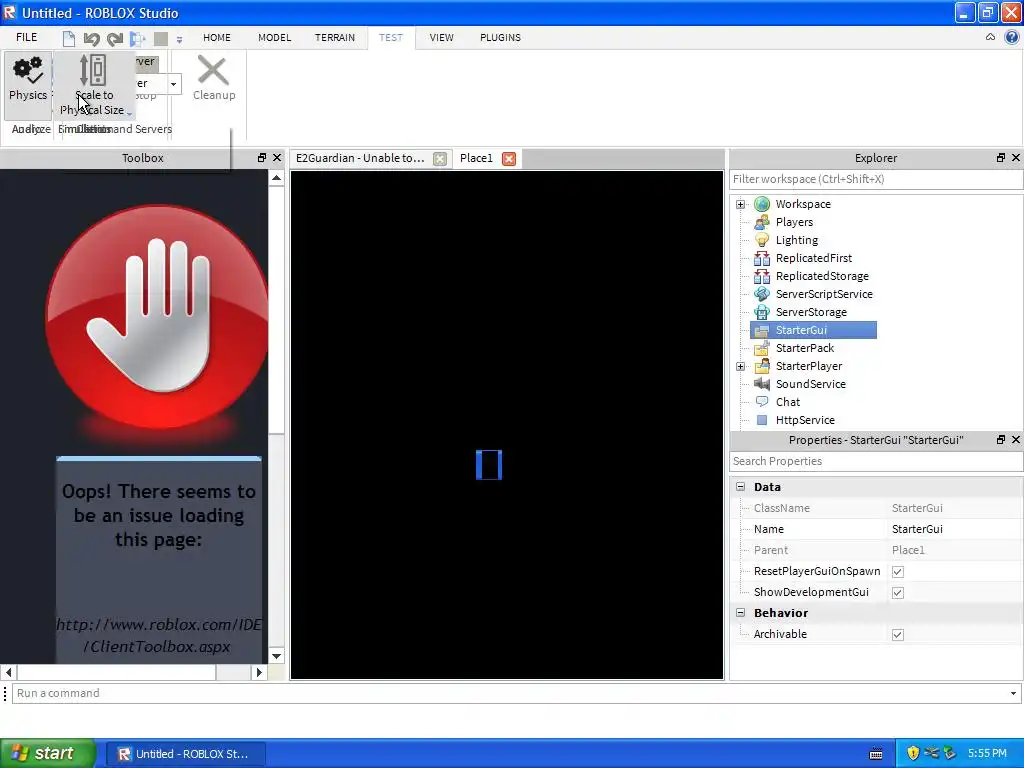Click the play solo icon in quick access
This screenshot has width=1024, height=768.
(x=138, y=39)
